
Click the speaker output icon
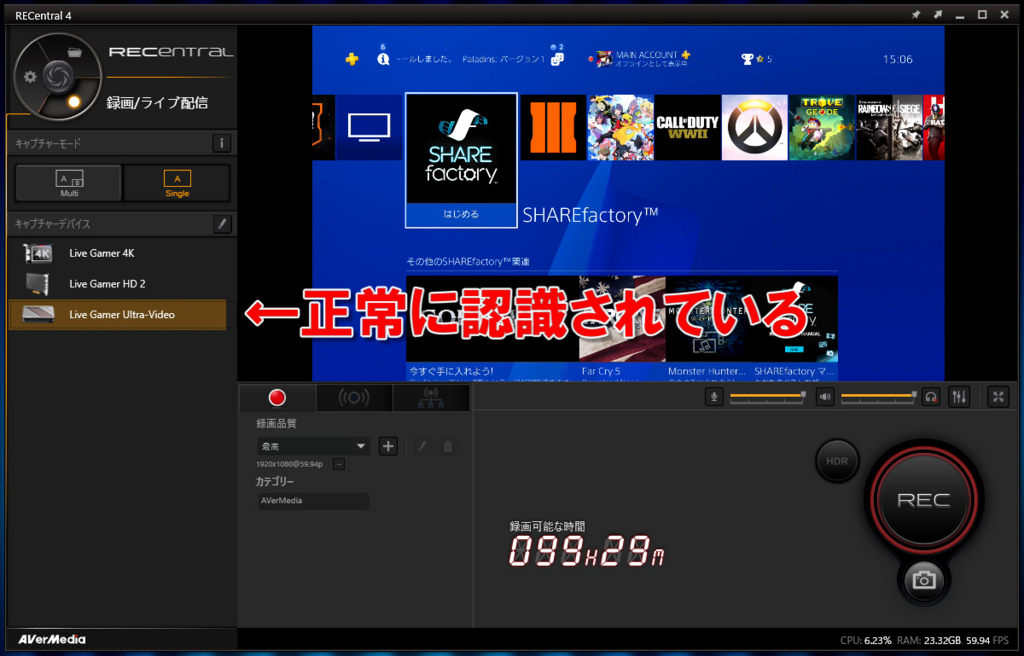[824, 396]
